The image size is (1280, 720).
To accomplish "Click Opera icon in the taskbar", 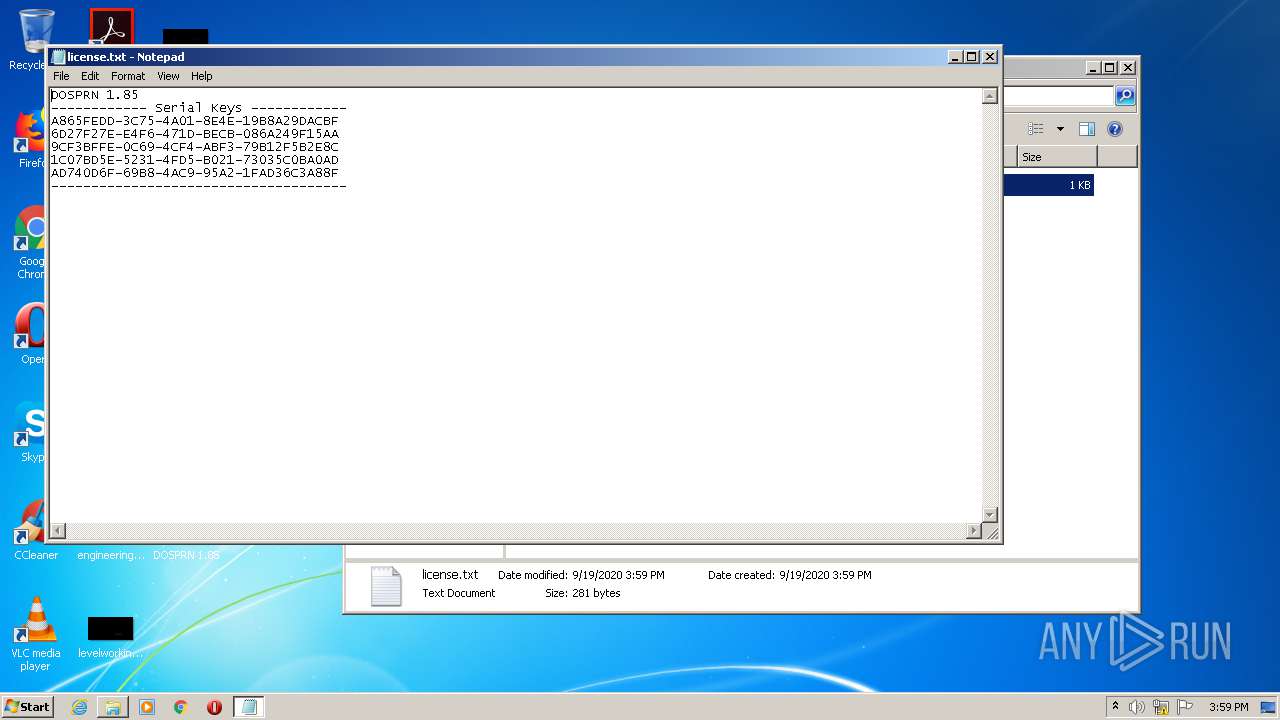I will click(x=214, y=707).
